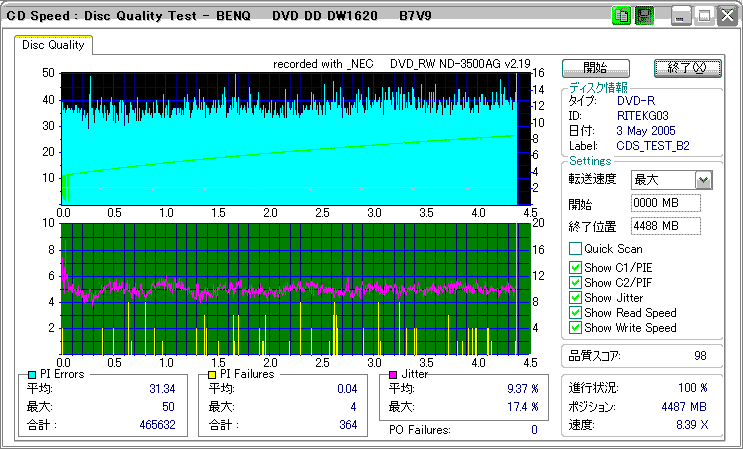
Task: Click the 開始 start button
Action: coord(595,68)
